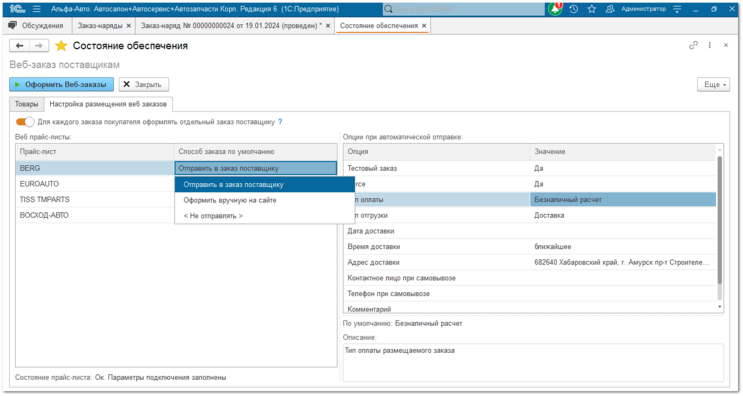Click the search magnifier icon
This screenshot has height=396, width=743.
coord(389,9)
